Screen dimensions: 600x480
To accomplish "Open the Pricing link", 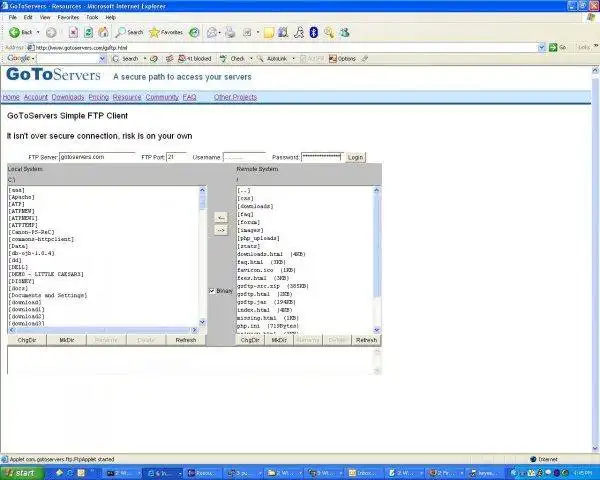I will (x=99, y=97).
